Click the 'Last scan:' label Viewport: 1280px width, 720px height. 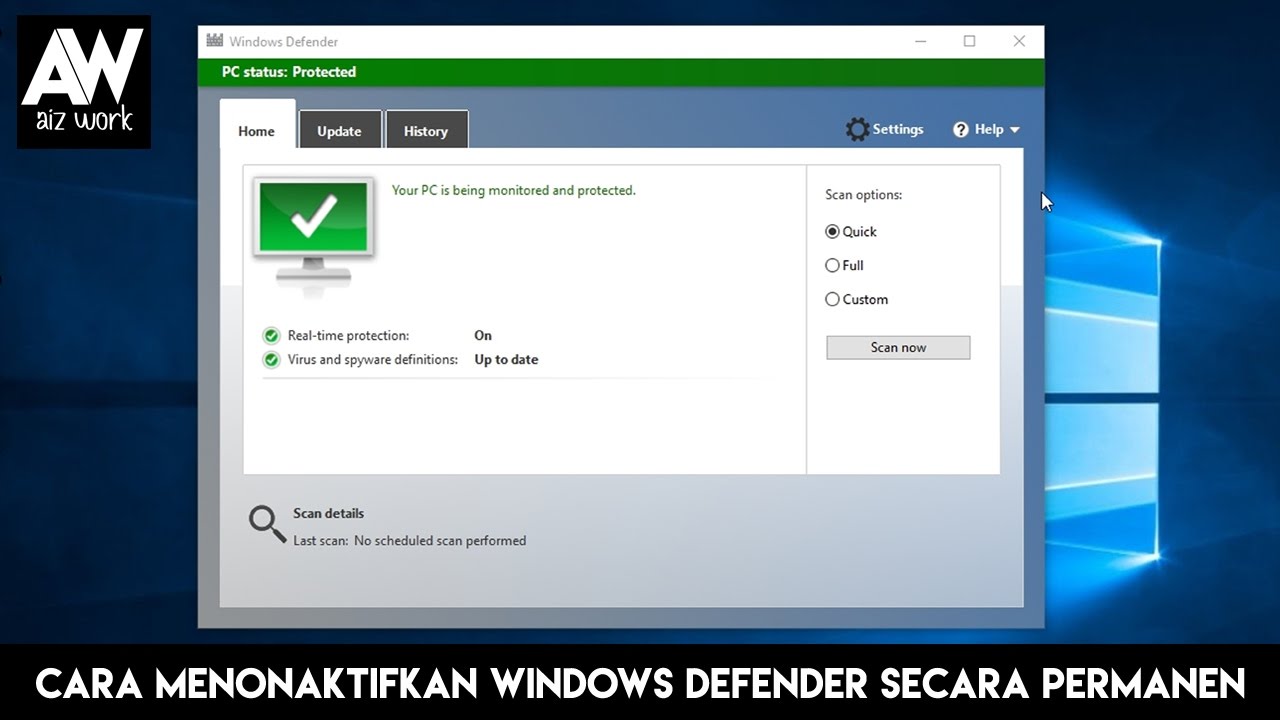coord(321,541)
